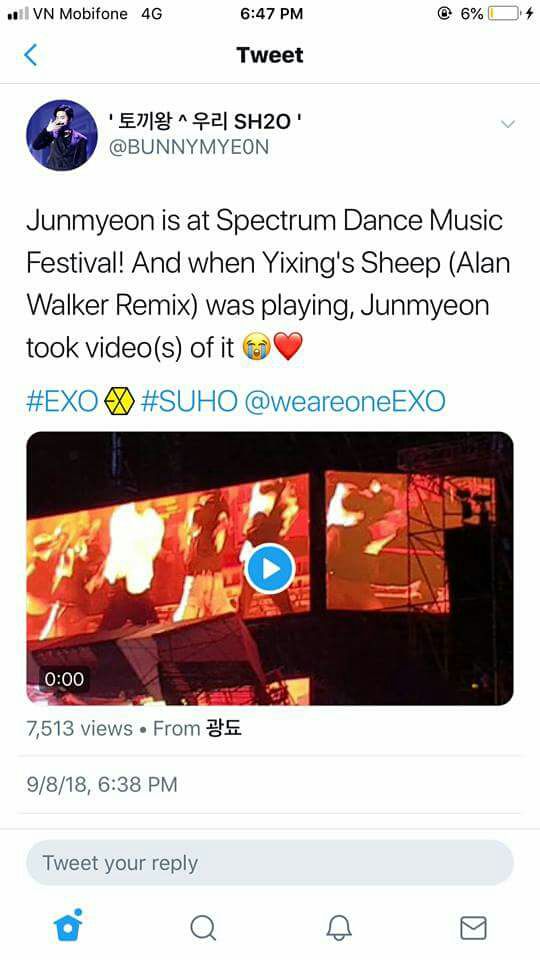Open the #EXO hashtag
This screenshot has height=960, width=540.
(62, 402)
